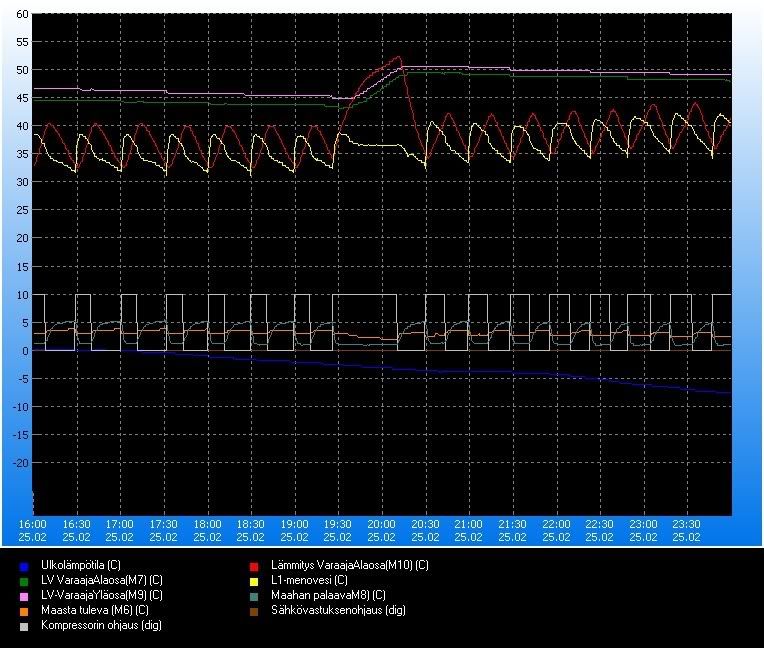Viewport: 764px width, 648px height.
Task: Click the 22:30 25.02 time axis label
Action: [x=599, y=531]
